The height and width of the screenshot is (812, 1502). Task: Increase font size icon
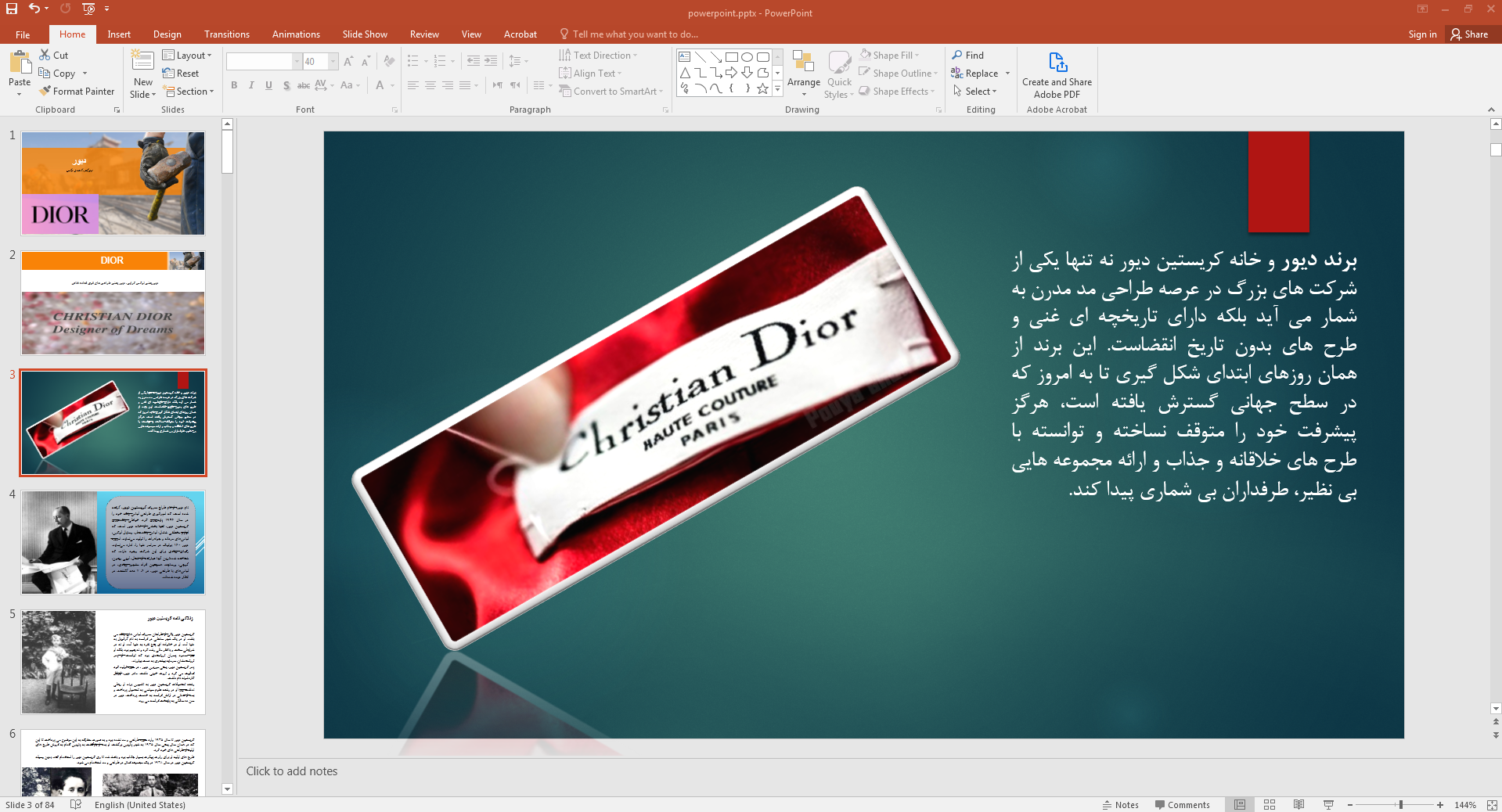coord(348,61)
